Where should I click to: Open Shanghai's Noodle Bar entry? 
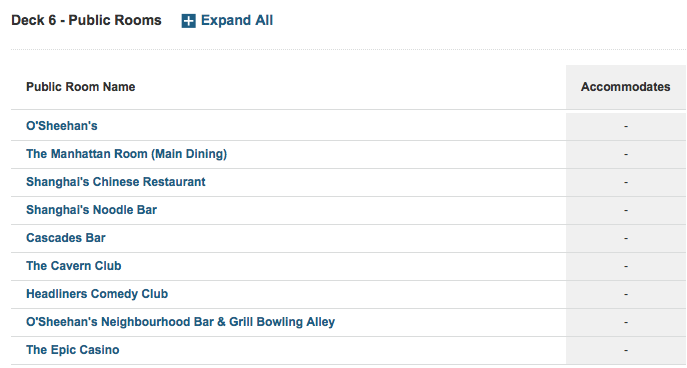[x=92, y=210]
